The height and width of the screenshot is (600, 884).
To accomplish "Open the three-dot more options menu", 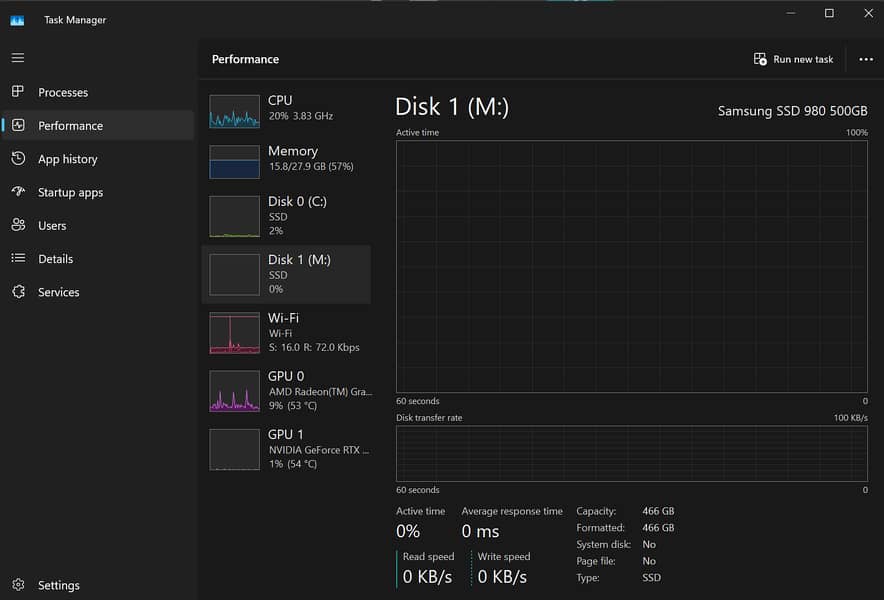I will [866, 59].
